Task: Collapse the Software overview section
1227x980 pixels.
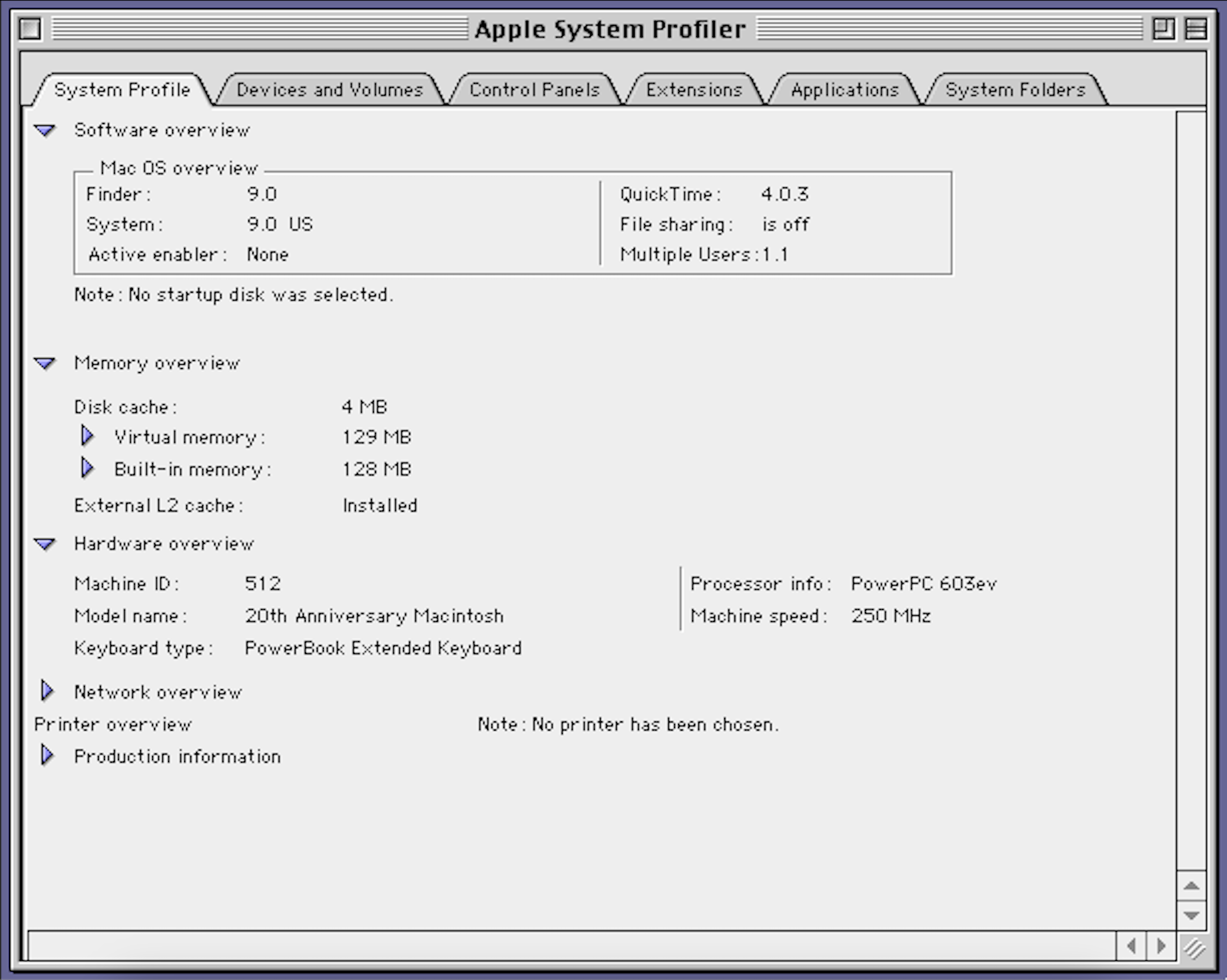Action: [44, 130]
